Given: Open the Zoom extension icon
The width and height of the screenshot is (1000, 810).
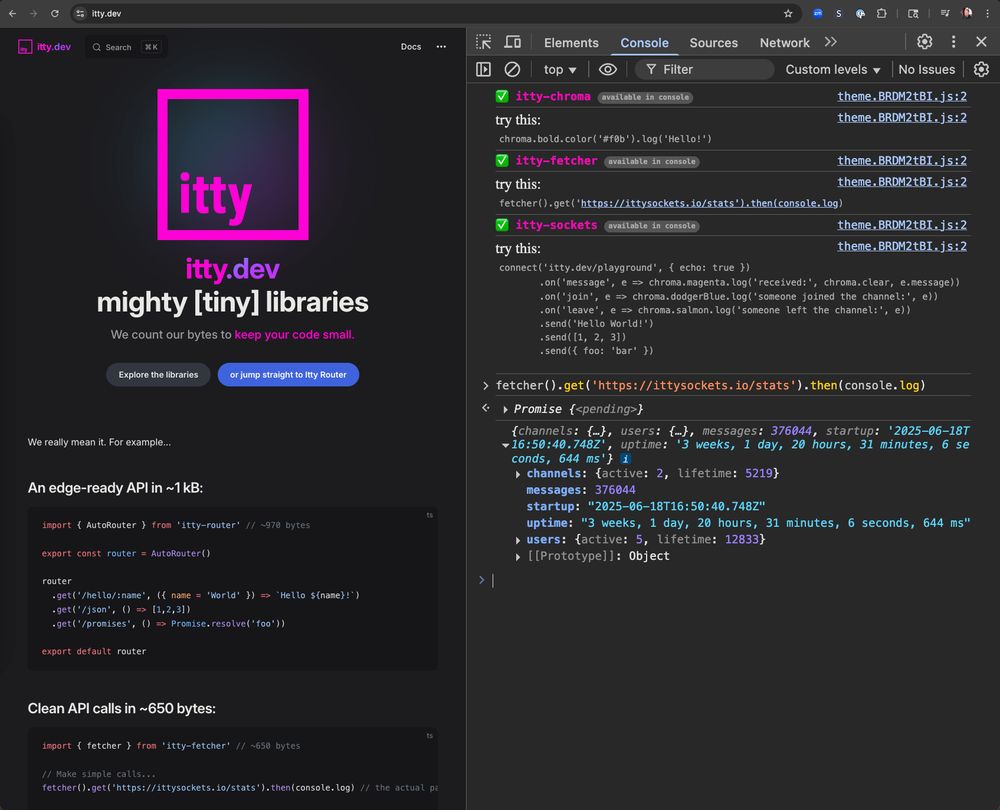Looking at the screenshot, I should [x=818, y=13].
